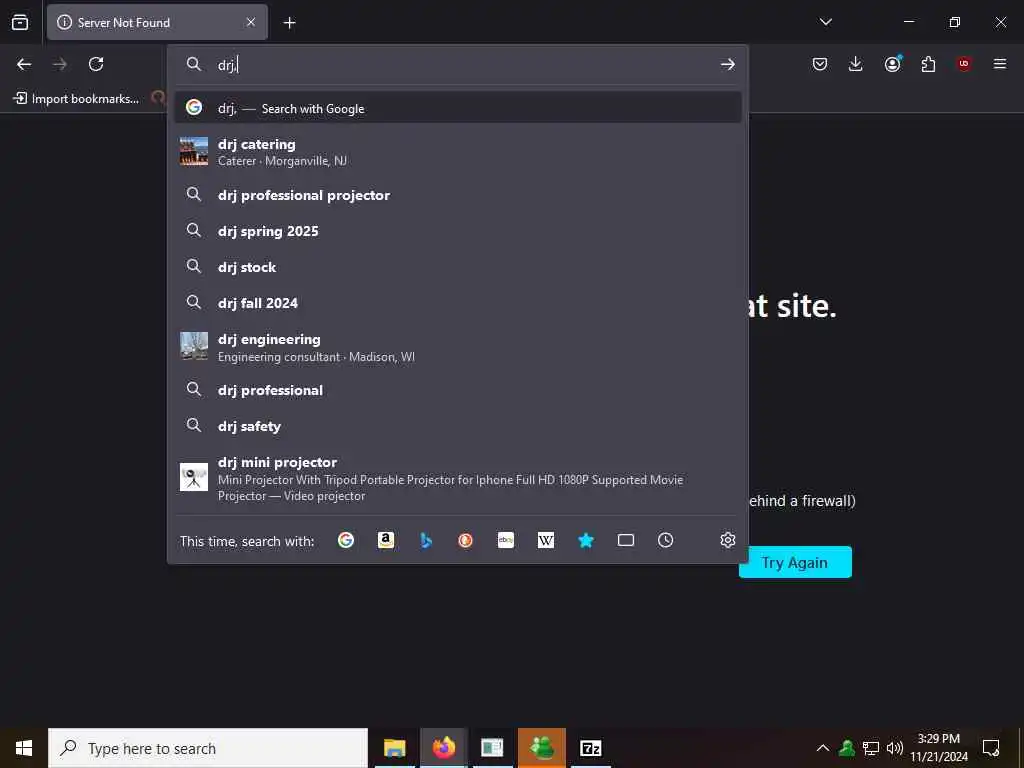The height and width of the screenshot is (768, 1024).
Task: Click the Firefox taskbar icon
Action: (x=443, y=748)
